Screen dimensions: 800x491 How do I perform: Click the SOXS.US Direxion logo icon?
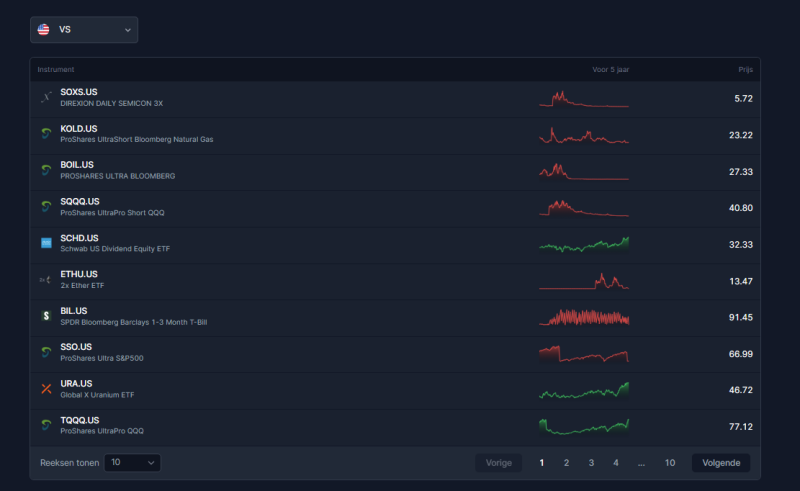(x=46, y=97)
